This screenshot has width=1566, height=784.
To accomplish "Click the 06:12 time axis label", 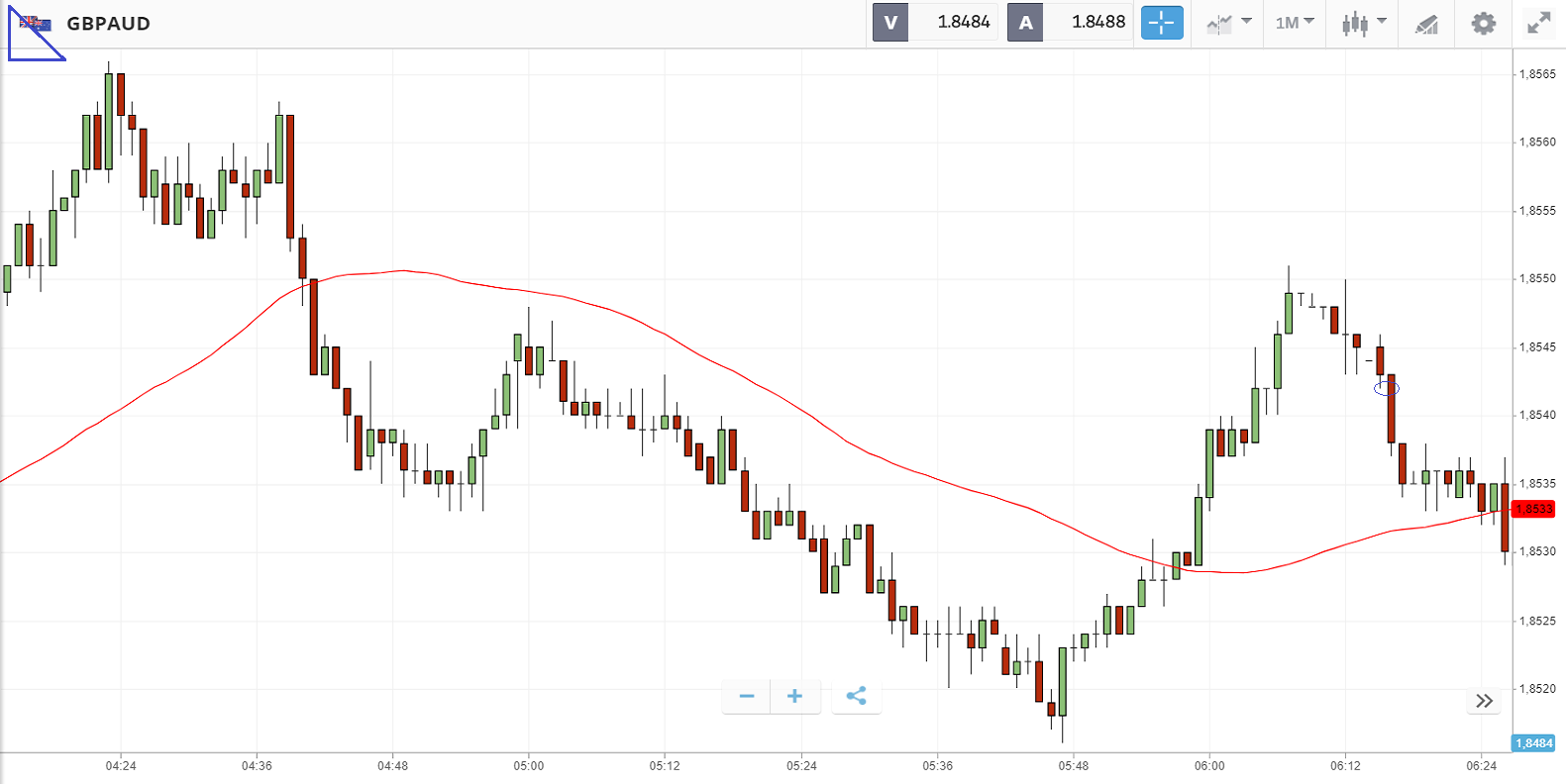I will (x=1345, y=766).
